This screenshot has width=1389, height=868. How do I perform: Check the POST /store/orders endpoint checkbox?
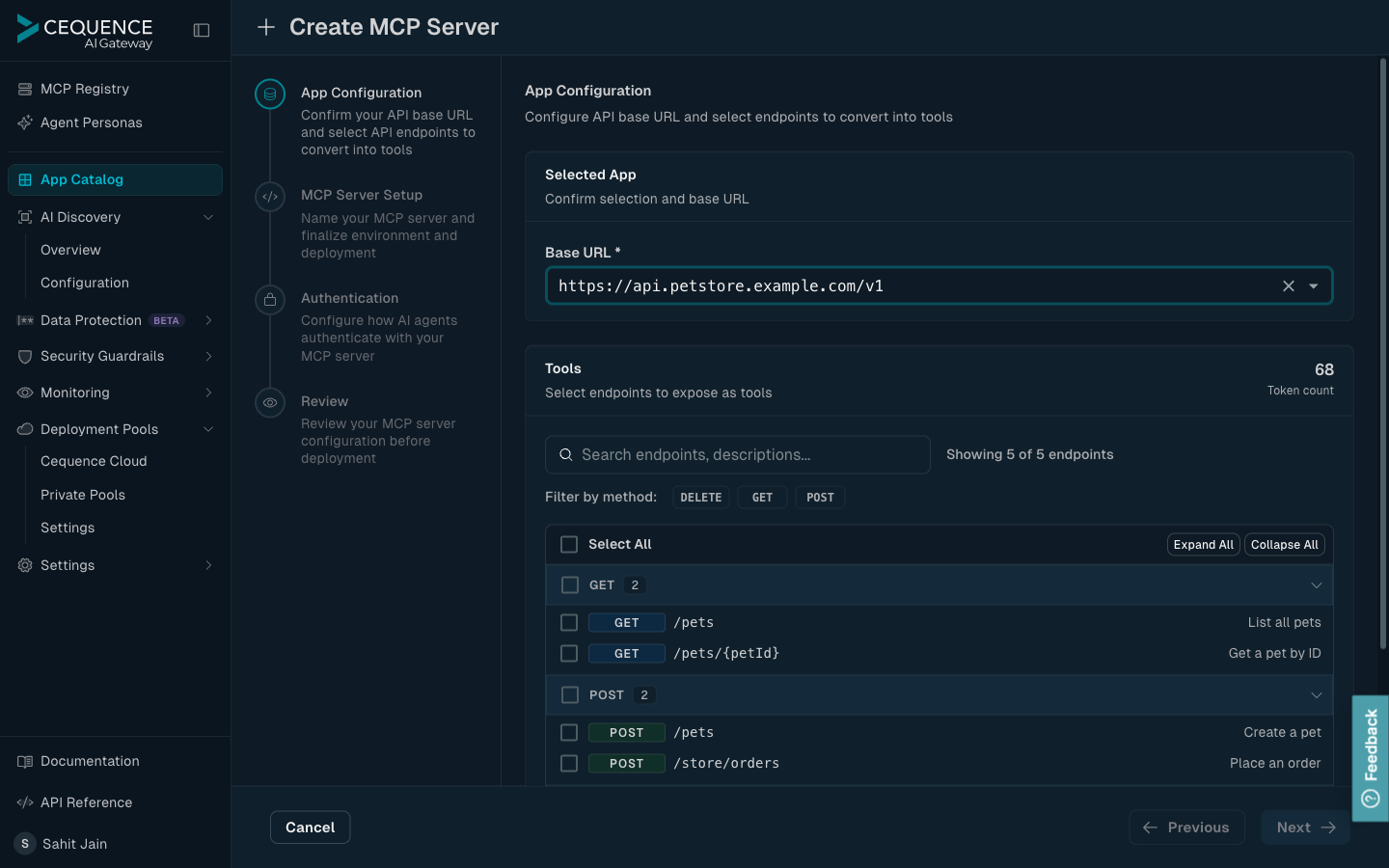pyautogui.click(x=569, y=763)
